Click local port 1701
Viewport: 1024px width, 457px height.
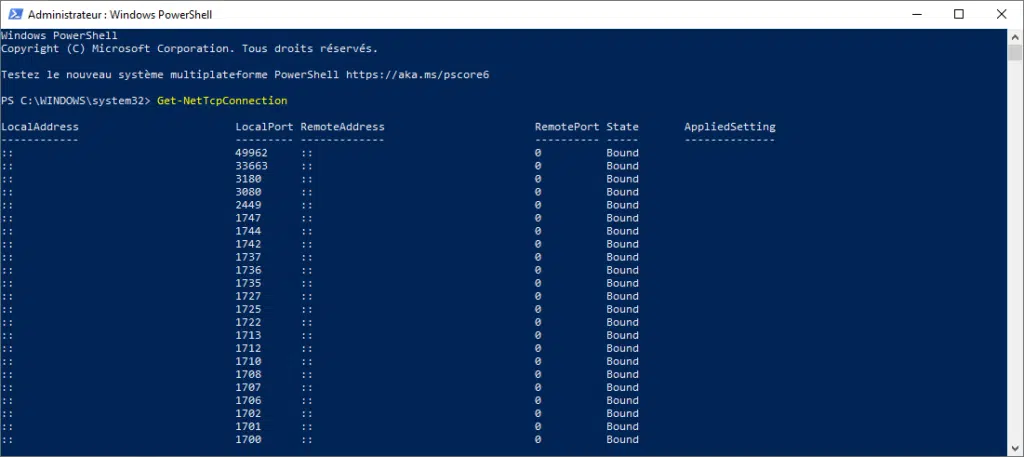tap(248, 427)
